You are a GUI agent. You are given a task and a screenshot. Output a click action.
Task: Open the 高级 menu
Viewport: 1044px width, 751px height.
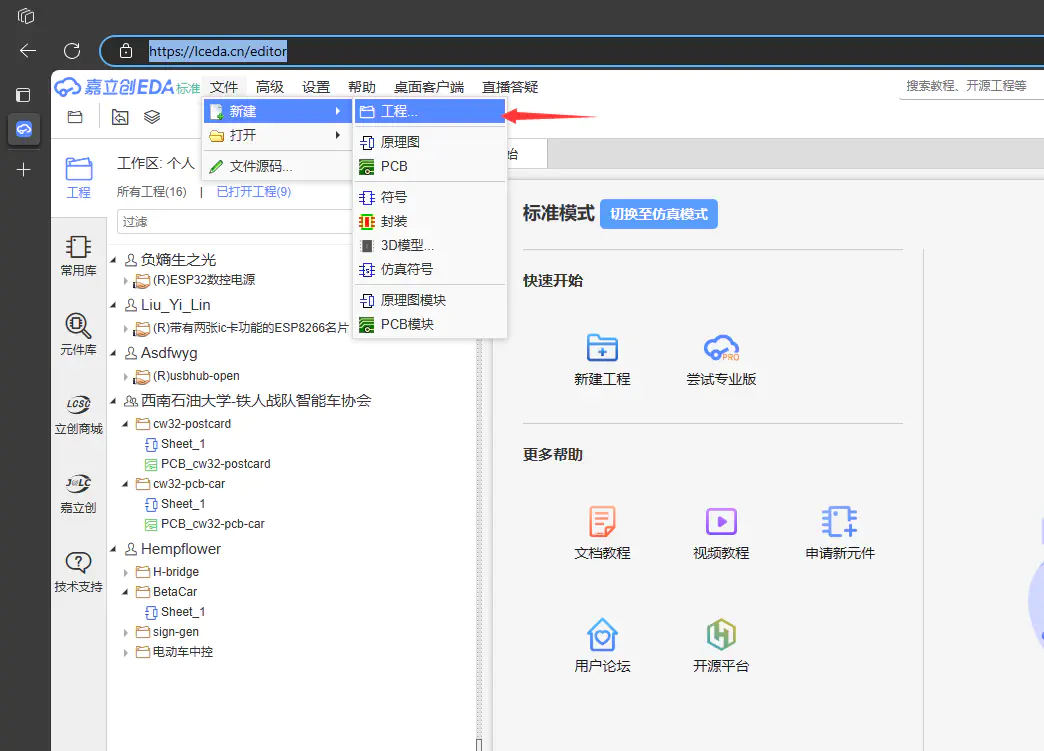tap(270, 87)
